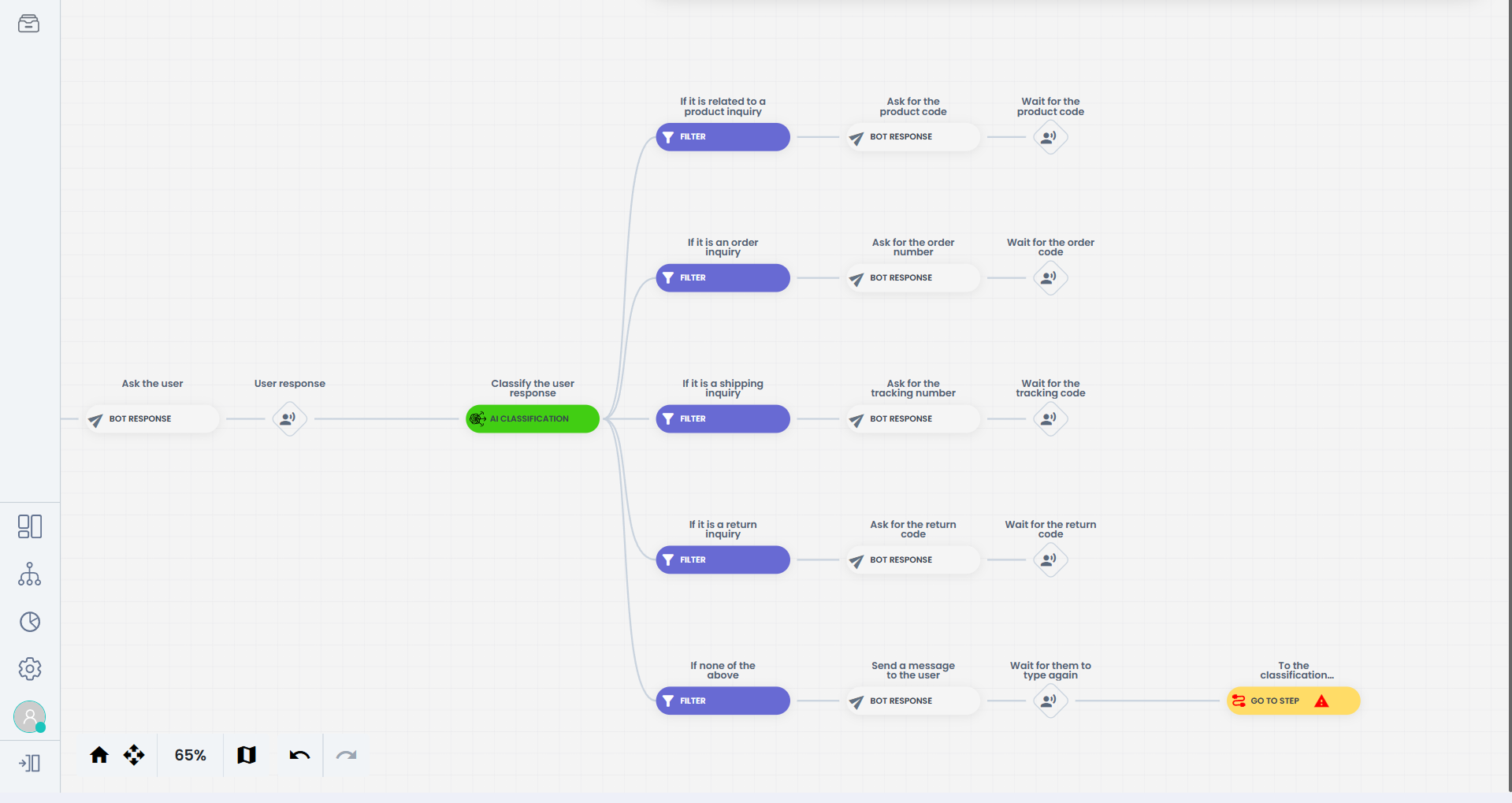Open the settings gear in the sidebar
Screen dimensions: 1512x803
[x=30, y=669]
